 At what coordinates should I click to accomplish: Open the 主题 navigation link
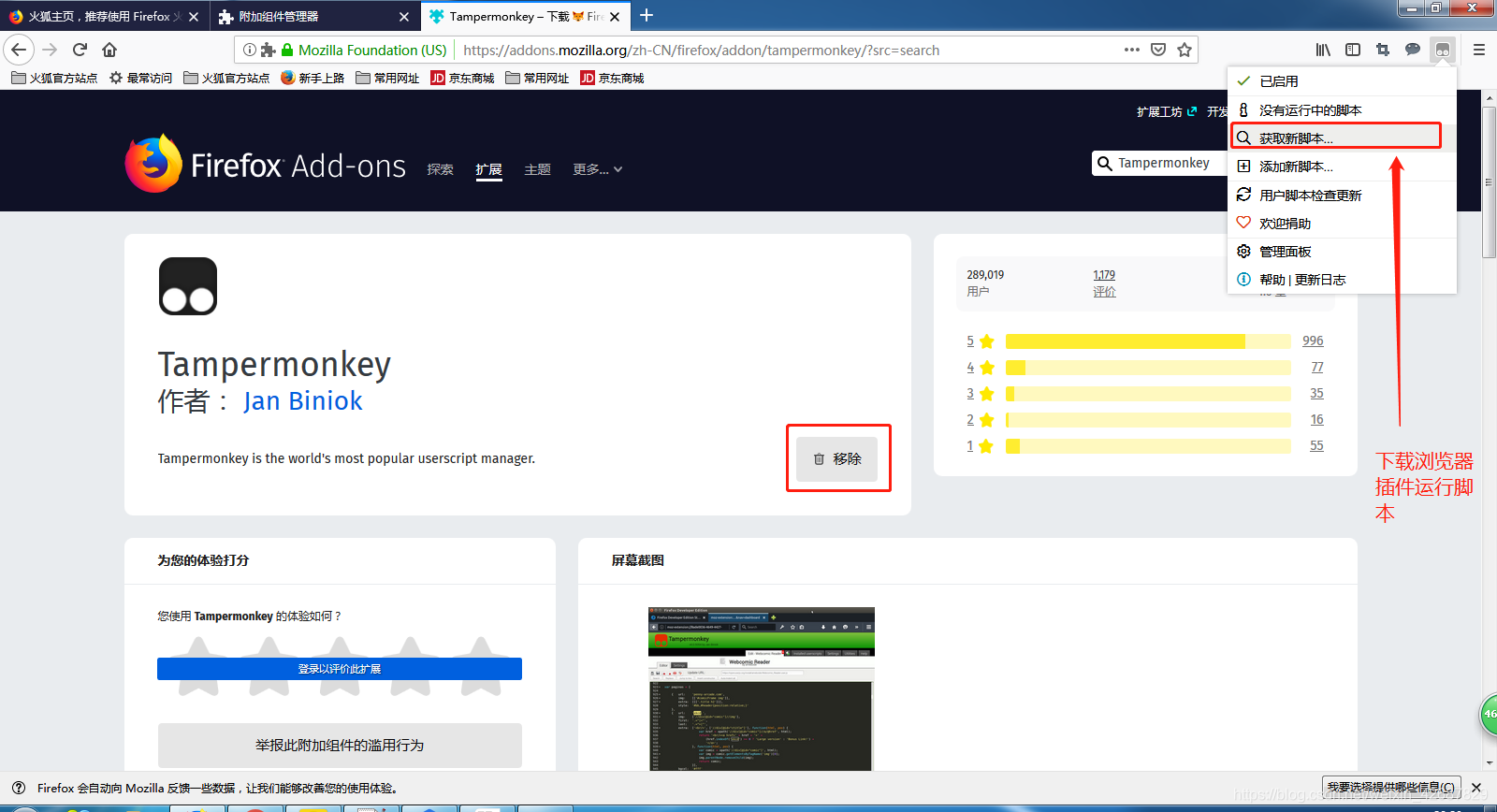537,169
